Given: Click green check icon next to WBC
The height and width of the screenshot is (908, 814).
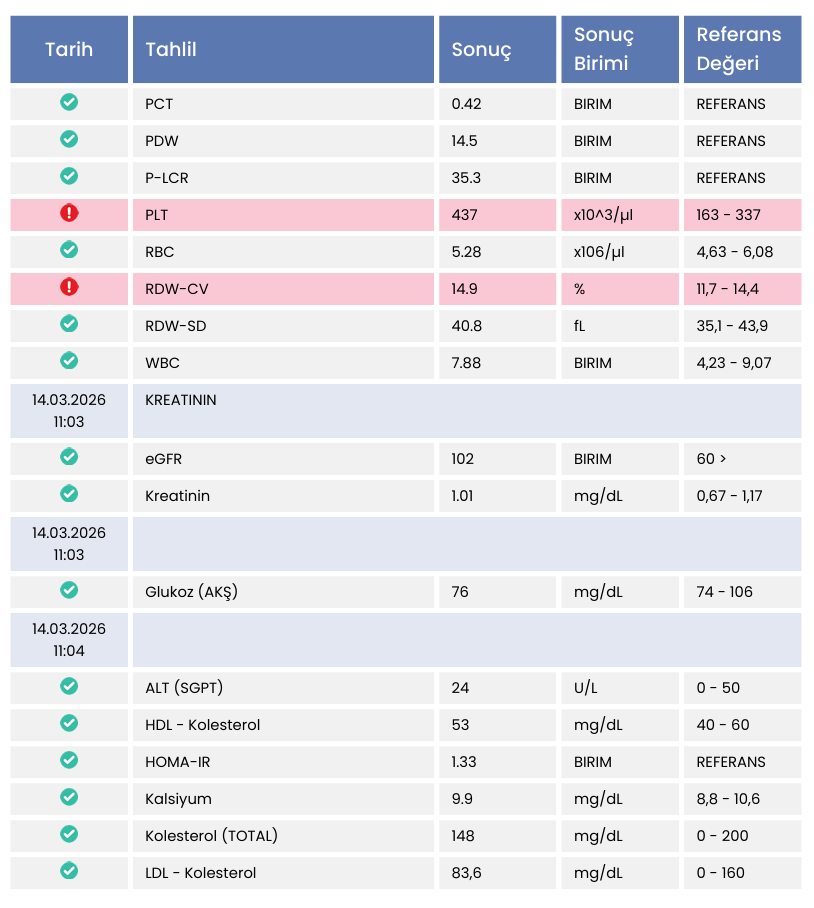Looking at the screenshot, I should click(x=69, y=361).
